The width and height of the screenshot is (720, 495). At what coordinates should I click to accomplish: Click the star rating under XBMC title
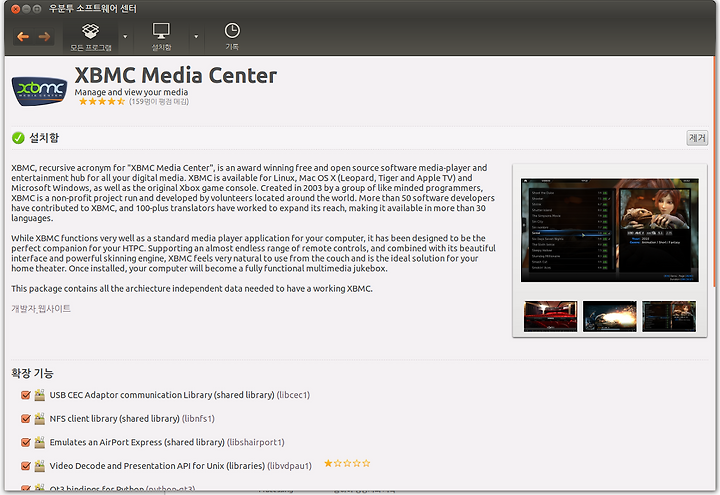(x=101, y=101)
